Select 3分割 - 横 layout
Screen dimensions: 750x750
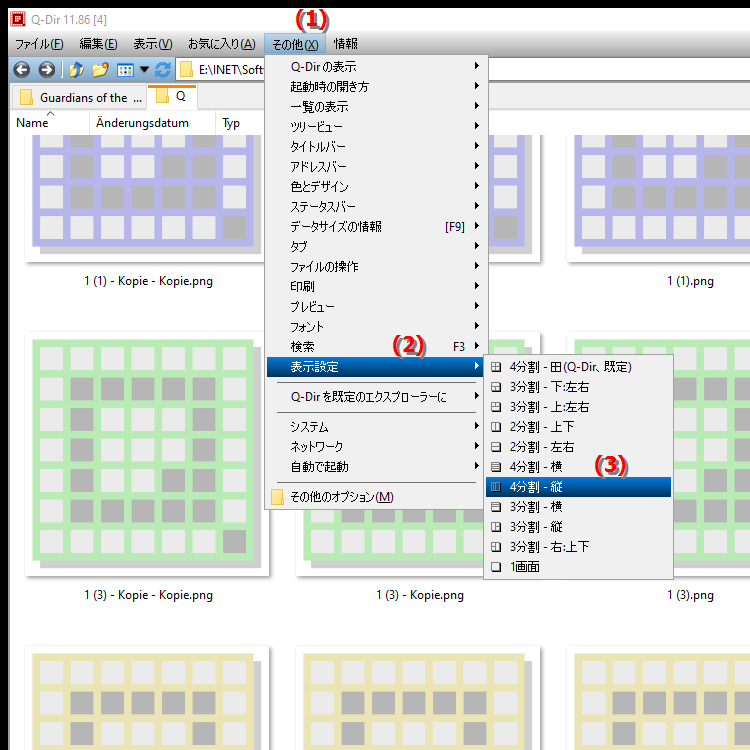click(578, 507)
